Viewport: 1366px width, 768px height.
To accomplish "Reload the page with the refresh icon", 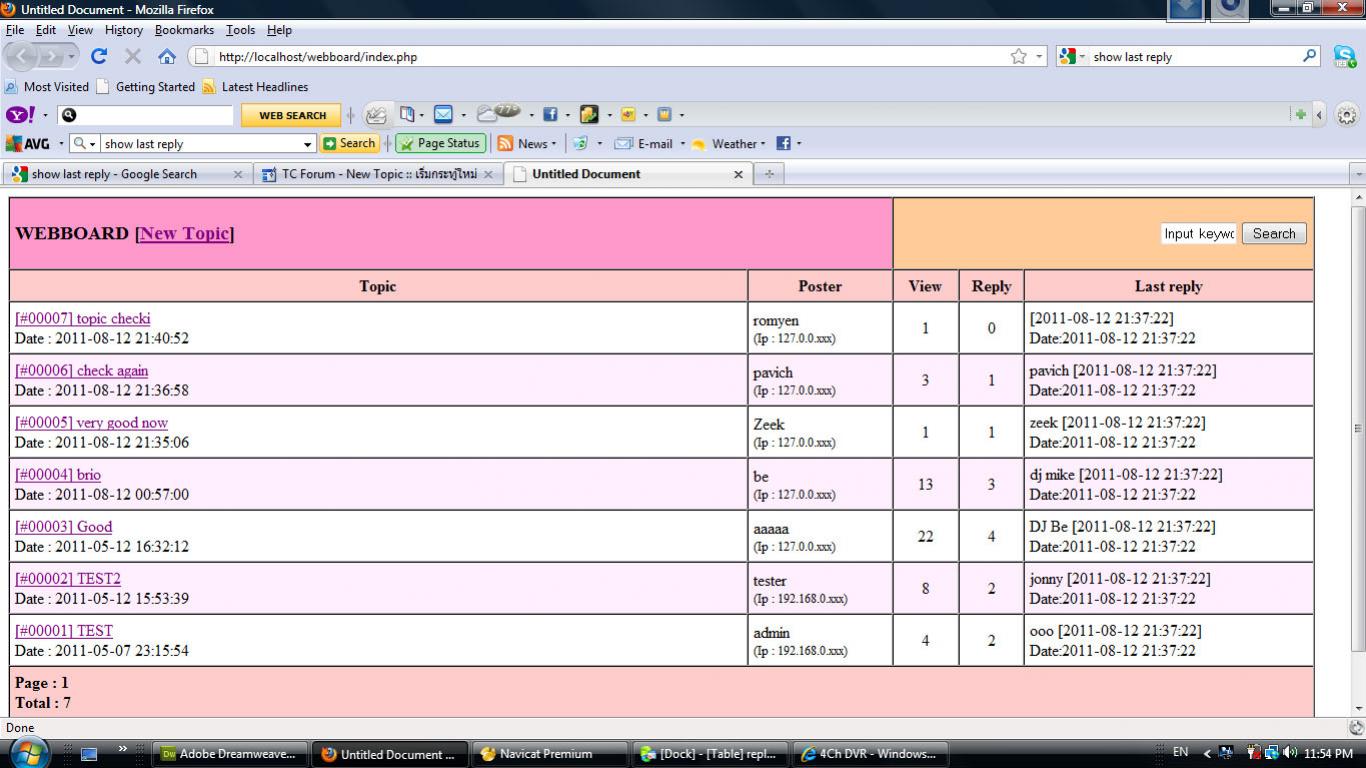I will (x=98, y=56).
